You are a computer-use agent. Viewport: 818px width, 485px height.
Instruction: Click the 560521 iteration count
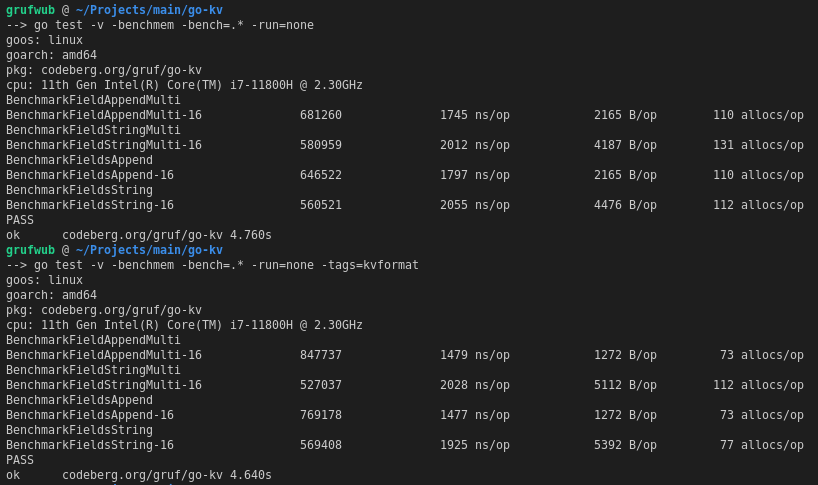pos(321,205)
